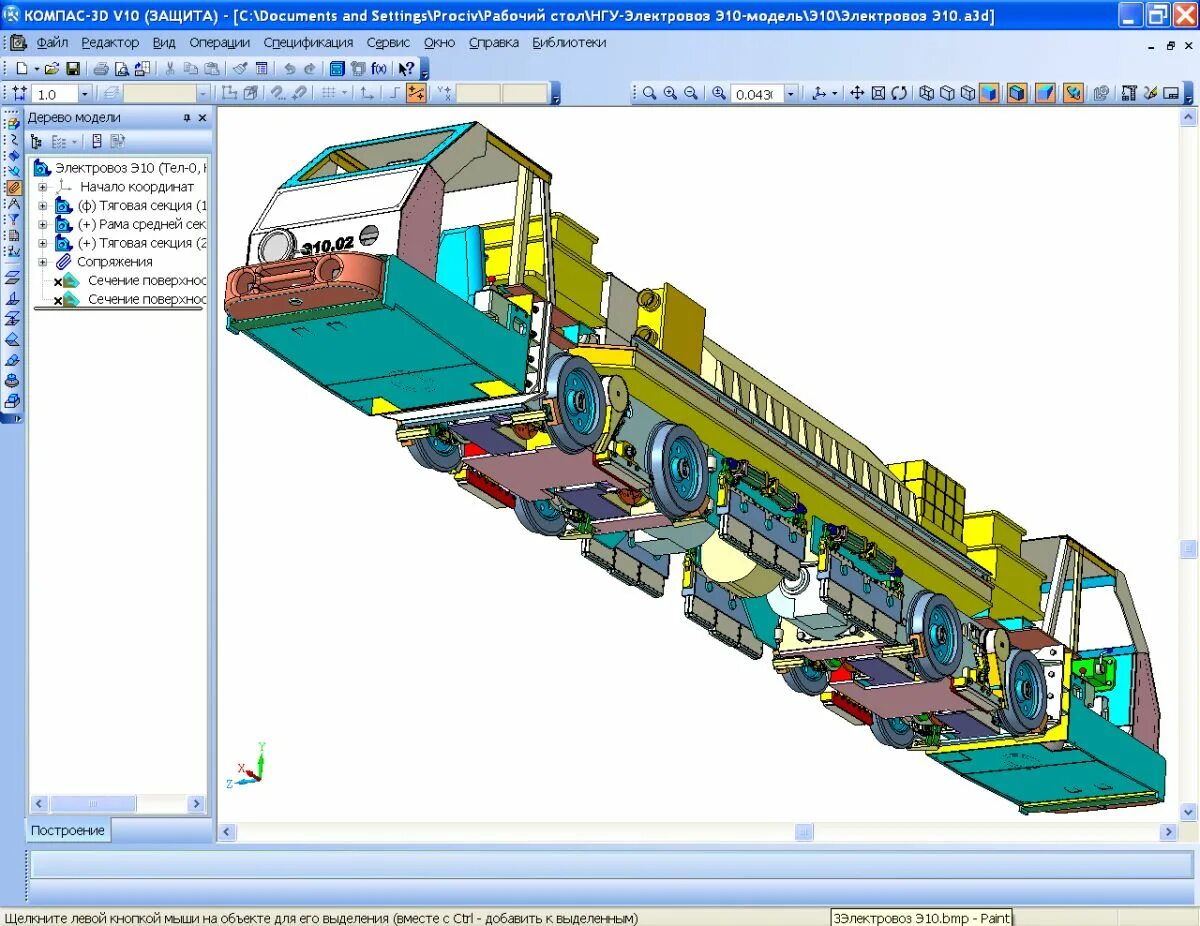1200x926 pixels.
Task: Click the show all fit view icon
Action: tap(878, 93)
